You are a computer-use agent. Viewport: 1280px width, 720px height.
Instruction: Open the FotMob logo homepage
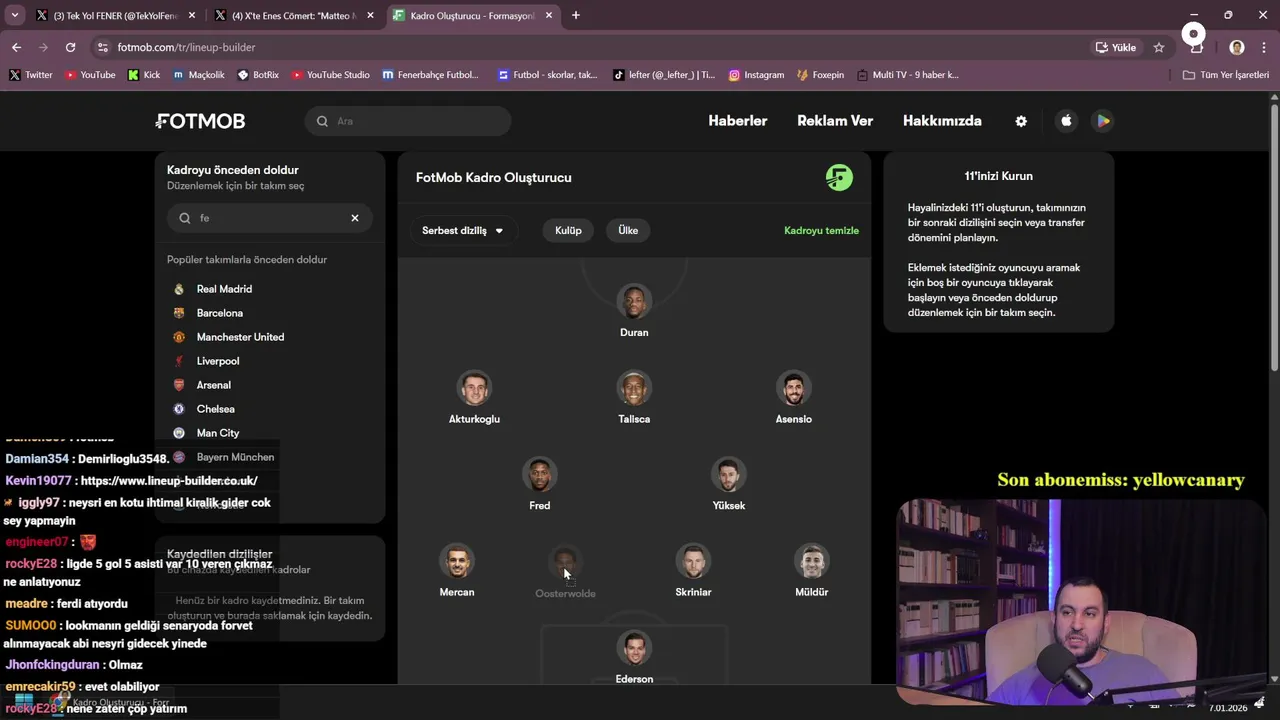200,121
